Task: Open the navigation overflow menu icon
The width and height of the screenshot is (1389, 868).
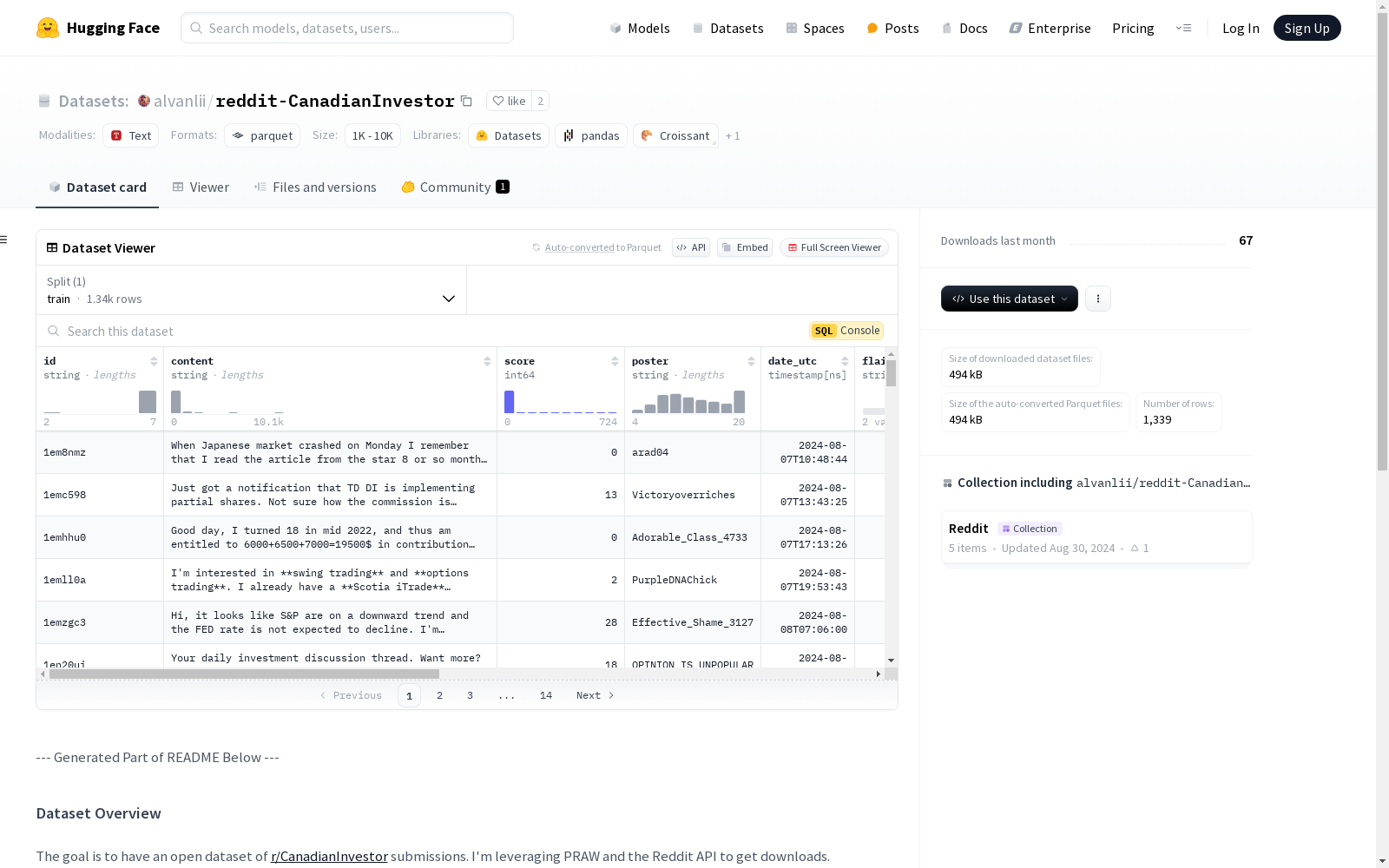Action: coord(1183,28)
